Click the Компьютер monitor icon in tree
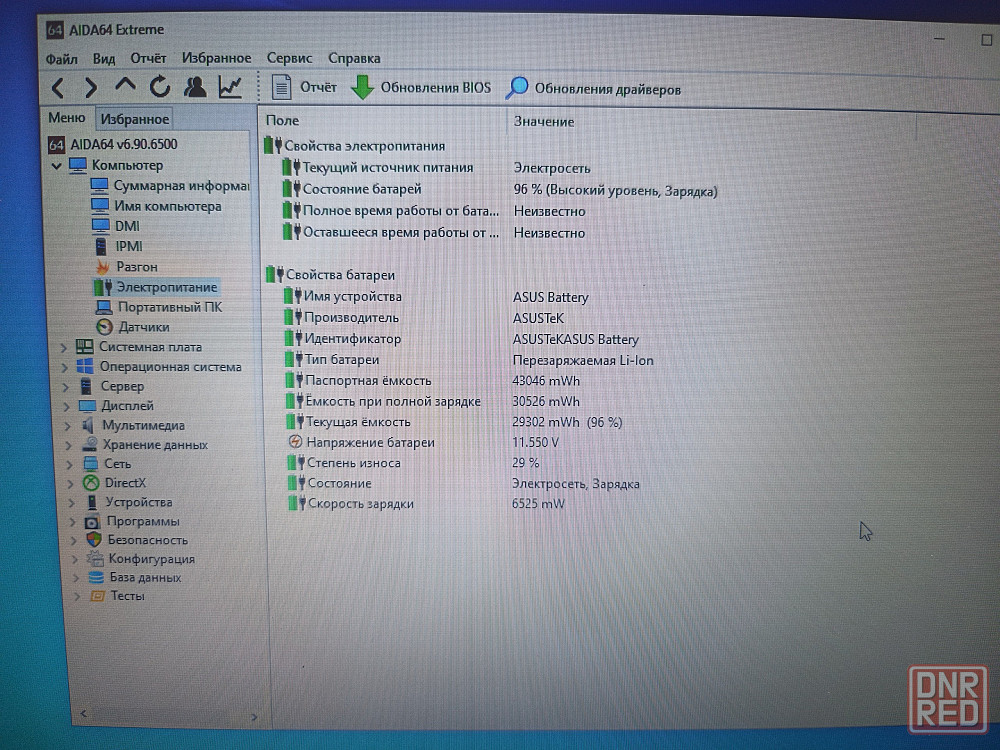 tap(78, 165)
